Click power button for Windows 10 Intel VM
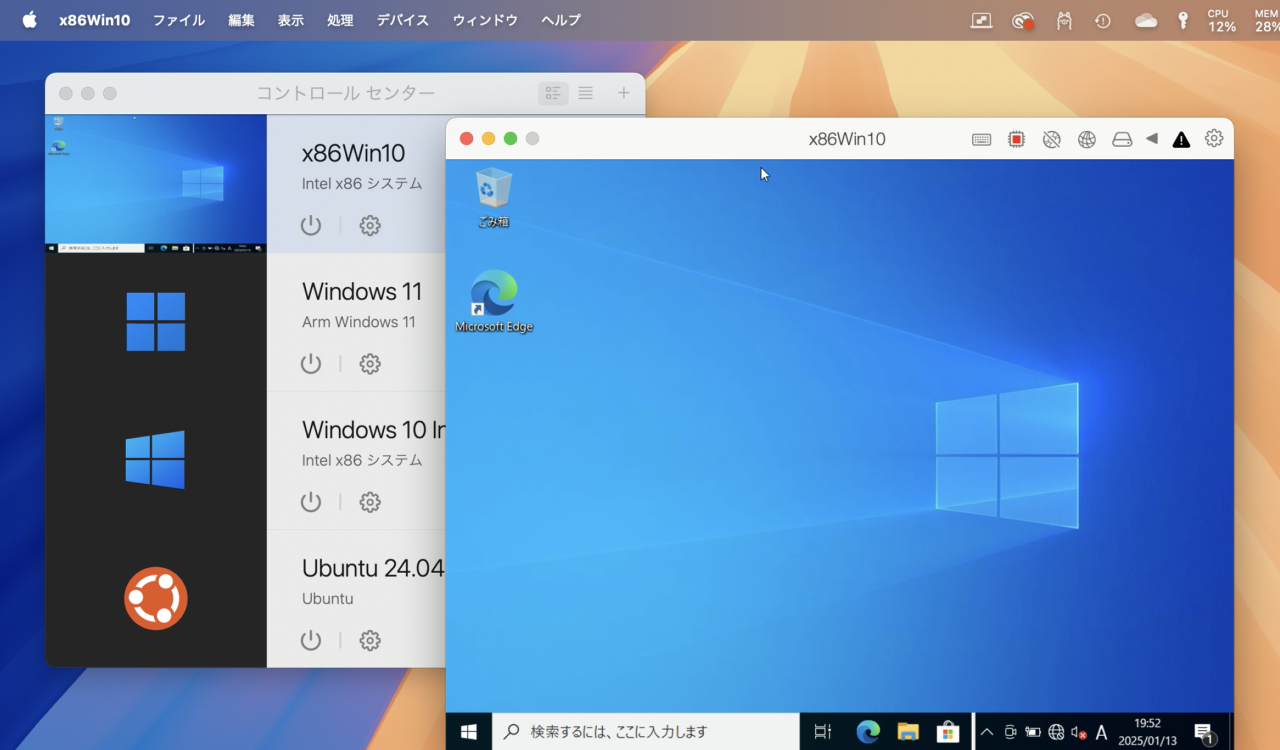This screenshot has width=1280, height=750. [x=311, y=501]
